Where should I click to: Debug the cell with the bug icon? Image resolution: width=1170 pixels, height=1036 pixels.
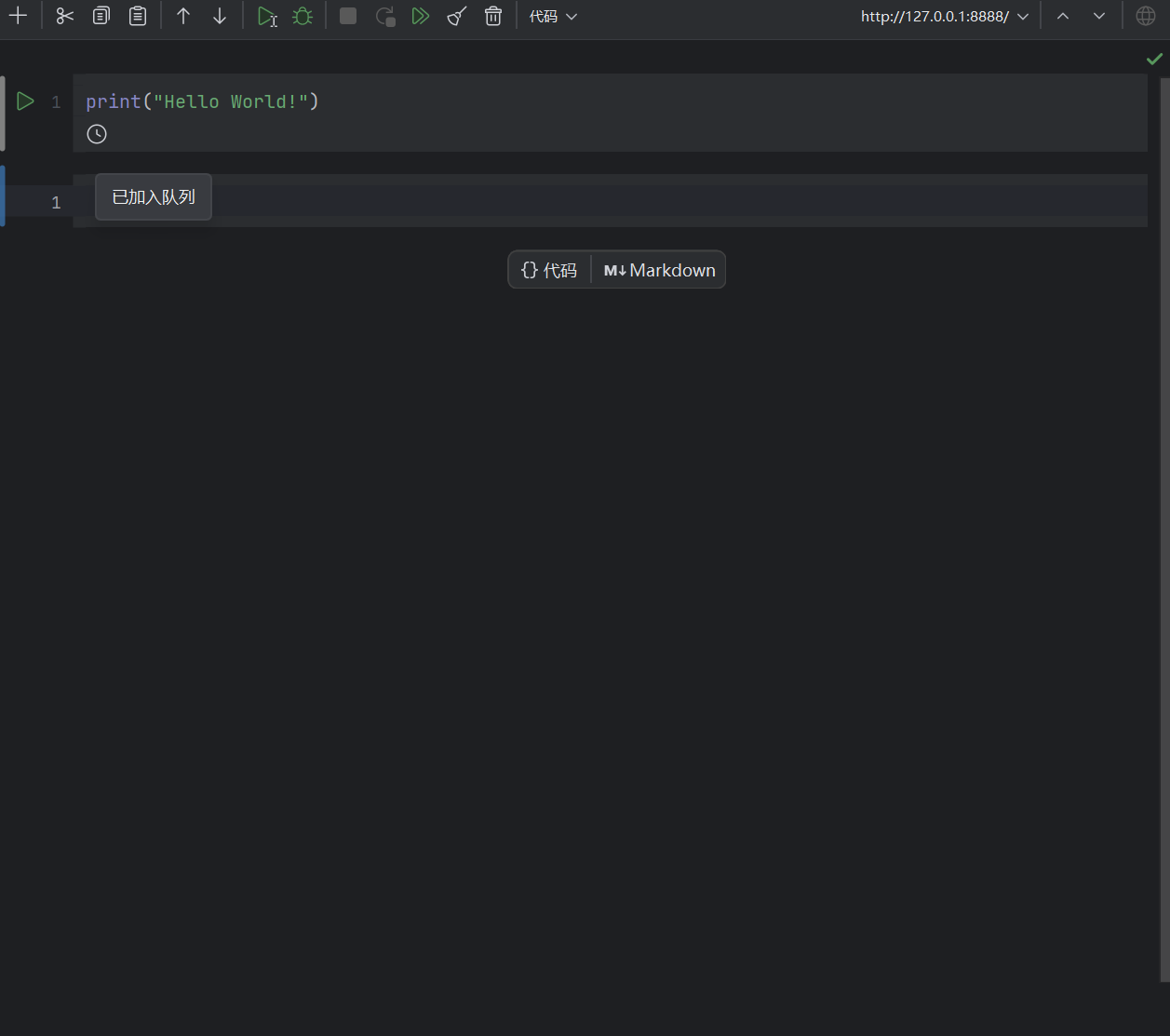point(303,16)
